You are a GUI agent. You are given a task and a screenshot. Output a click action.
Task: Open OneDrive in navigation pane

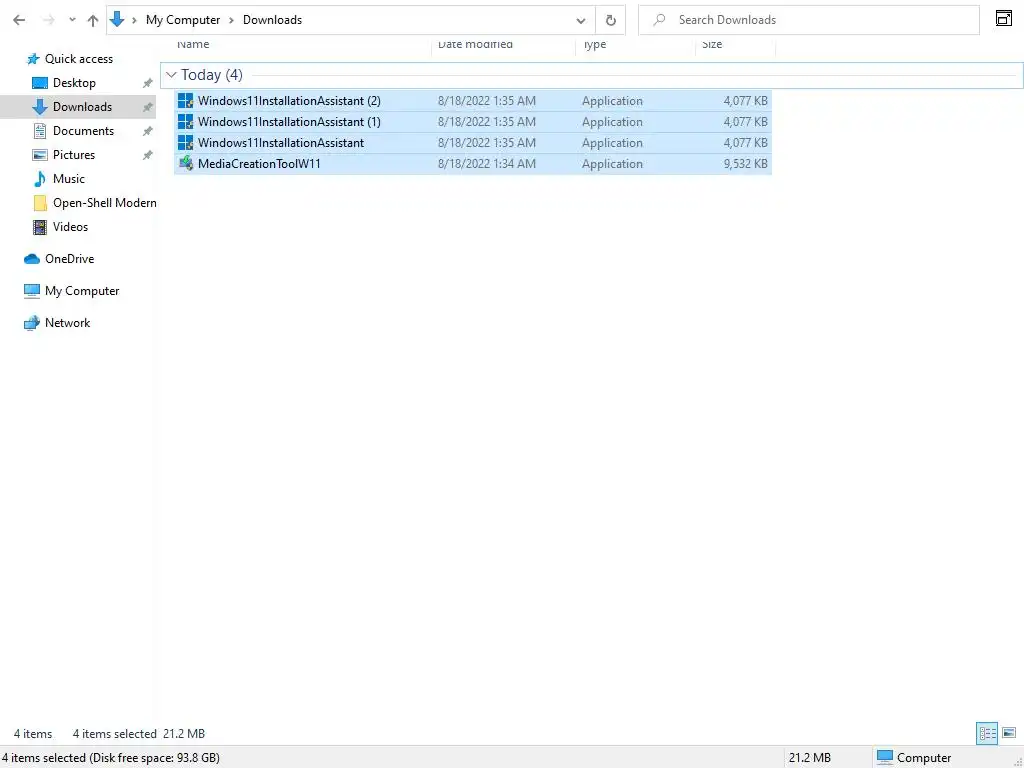(x=69, y=259)
